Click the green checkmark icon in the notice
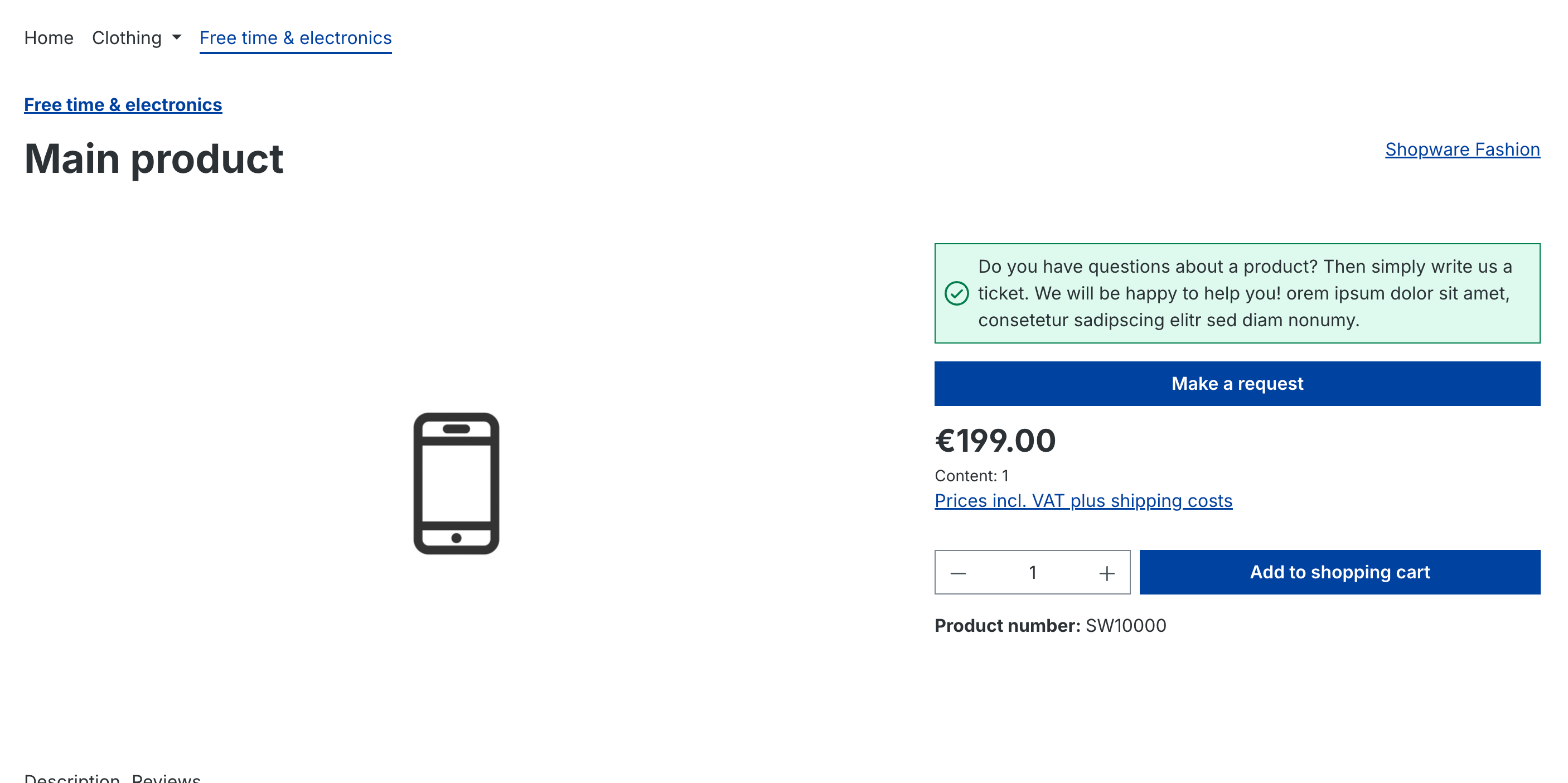1568x783 pixels. [956, 293]
